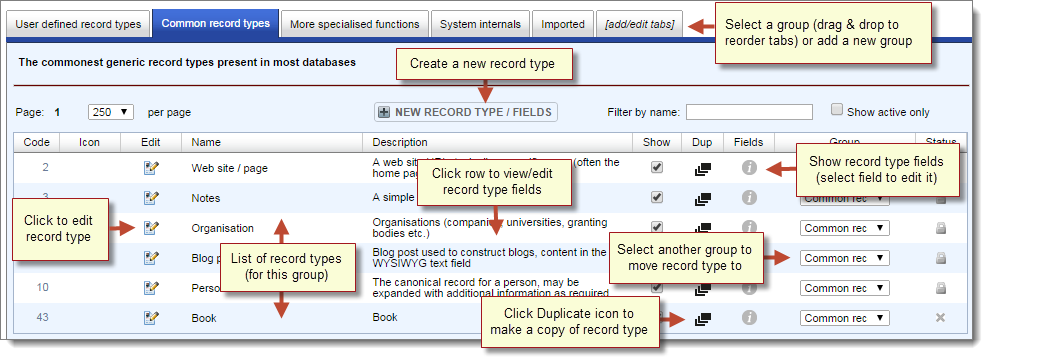This screenshot has width=1055, height=363.
Task: Click lock status icon in Organisation row
Action: point(941,229)
